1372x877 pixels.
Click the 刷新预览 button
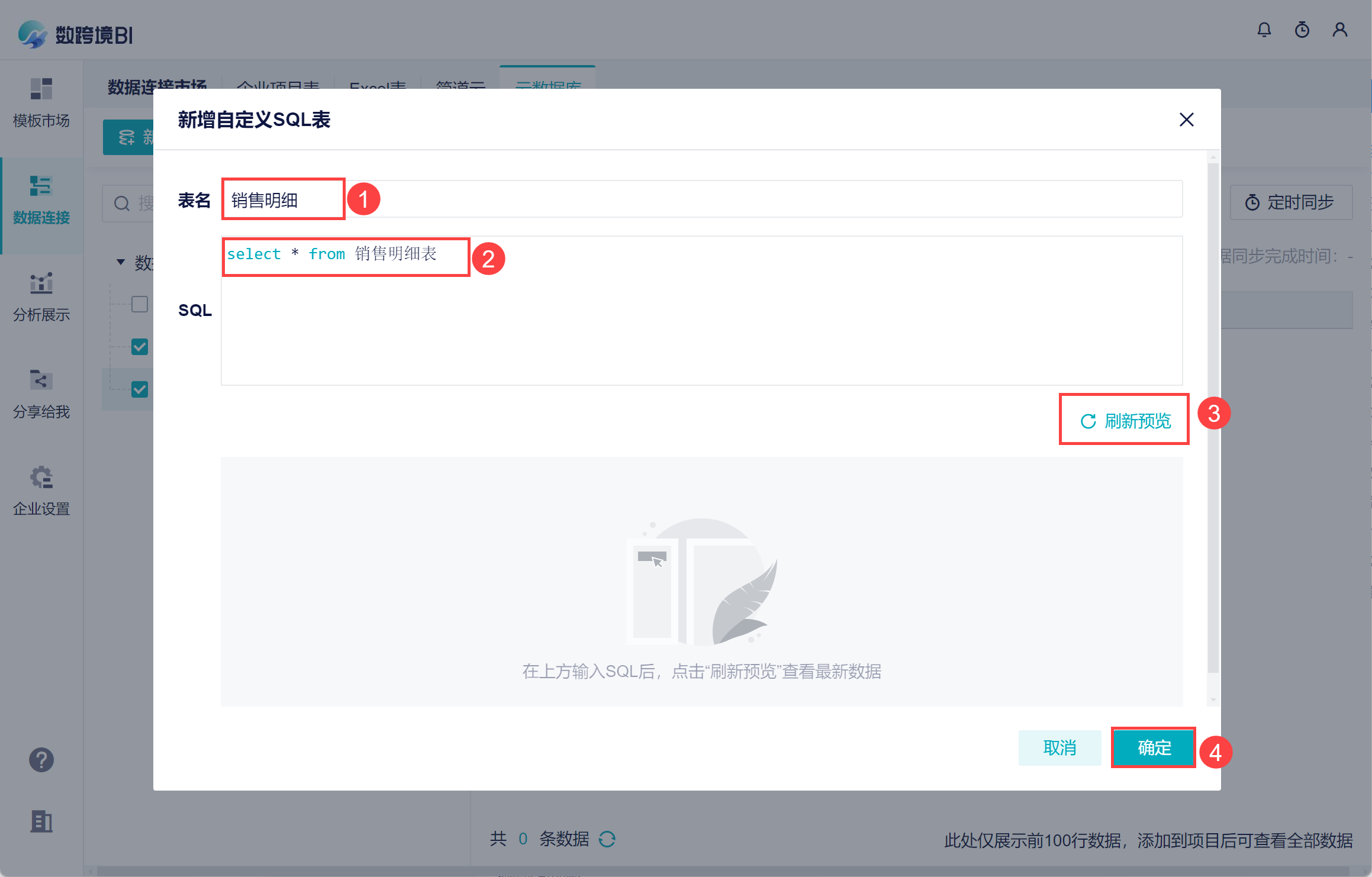[x=1125, y=420]
